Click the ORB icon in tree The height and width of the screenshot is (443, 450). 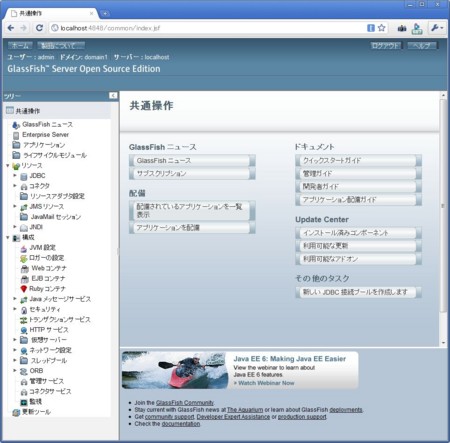24,371
